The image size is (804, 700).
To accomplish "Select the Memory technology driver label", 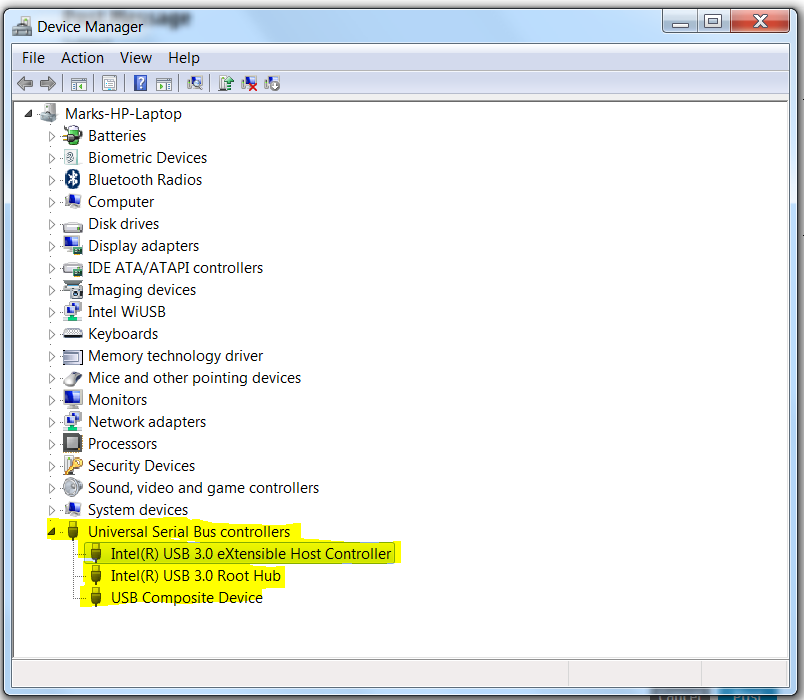I will [175, 356].
